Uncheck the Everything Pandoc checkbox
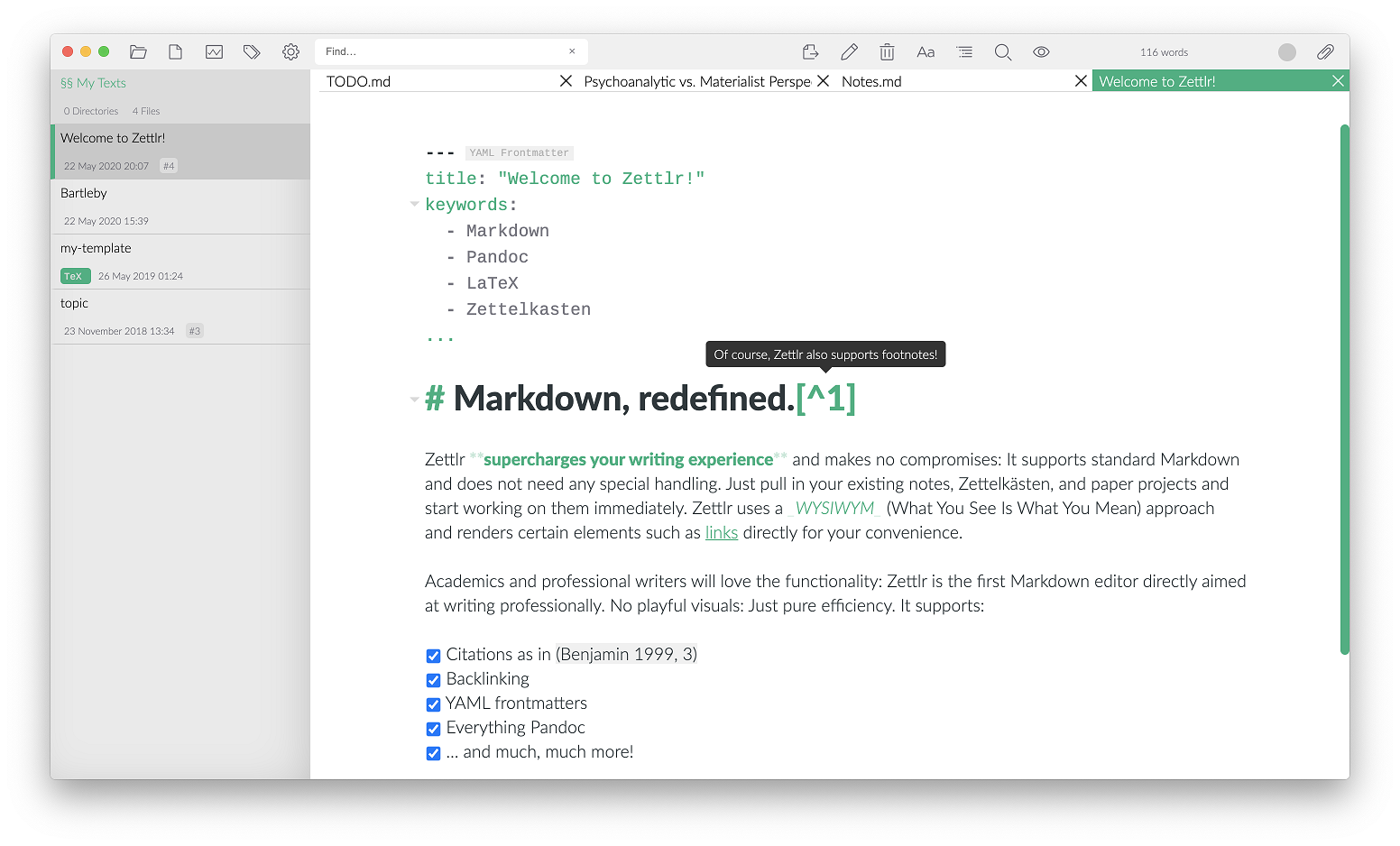Screen dimensions: 1400x846 point(433,729)
